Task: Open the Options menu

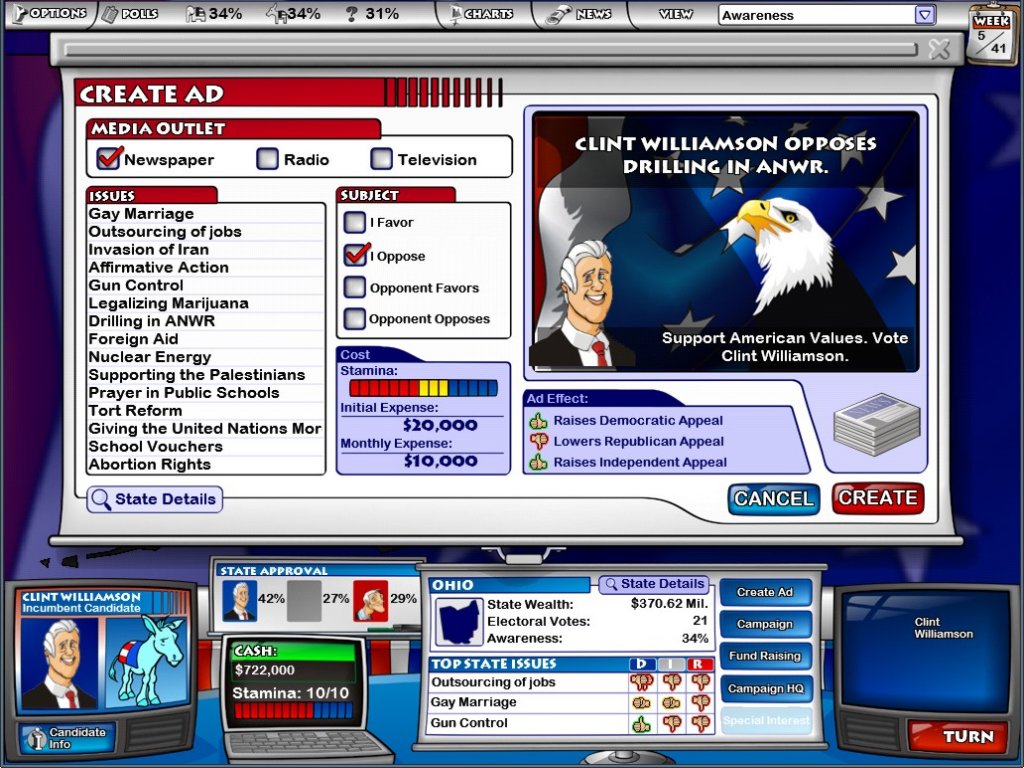Action: [x=47, y=14]
